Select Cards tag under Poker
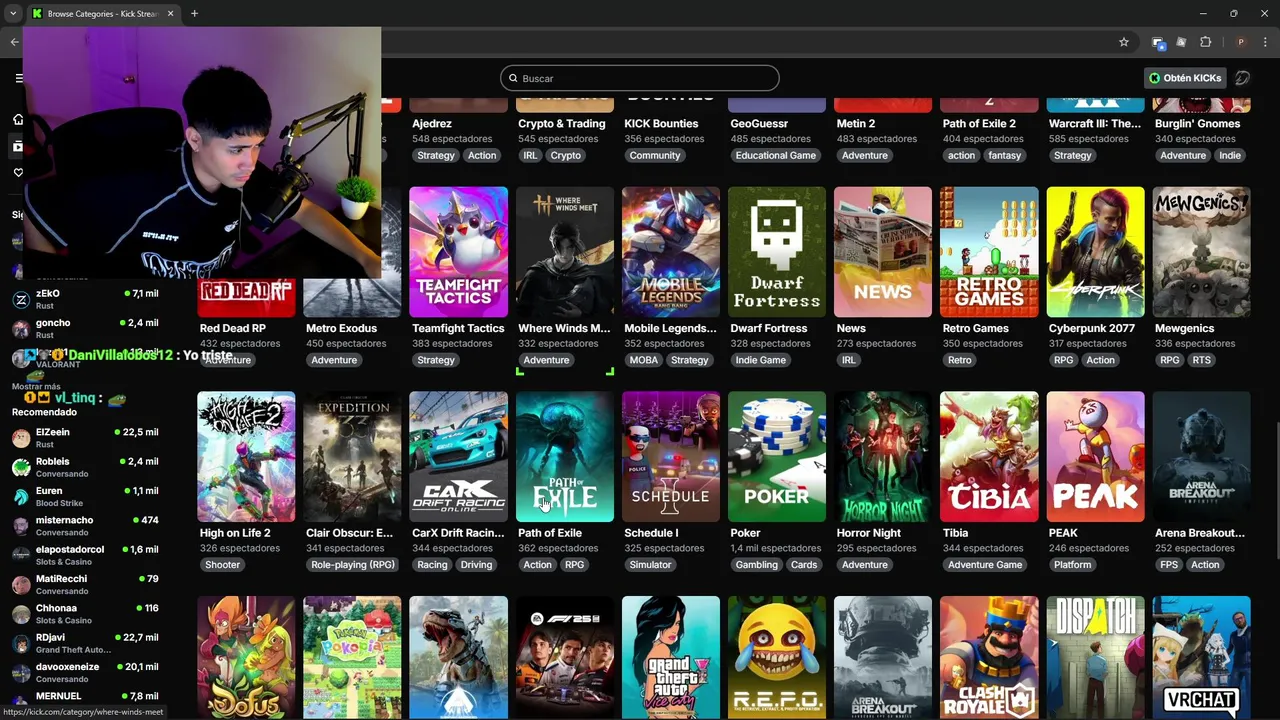 click(804, 565)
